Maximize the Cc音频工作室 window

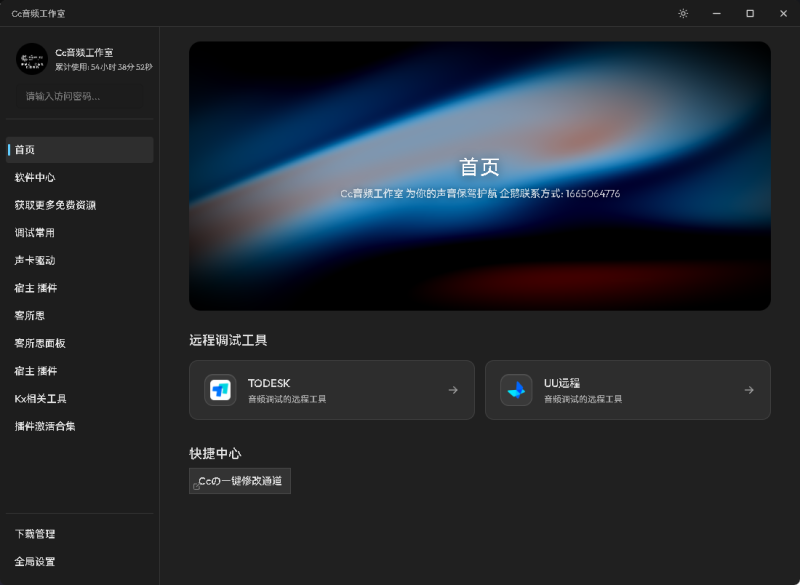(750, 14)
